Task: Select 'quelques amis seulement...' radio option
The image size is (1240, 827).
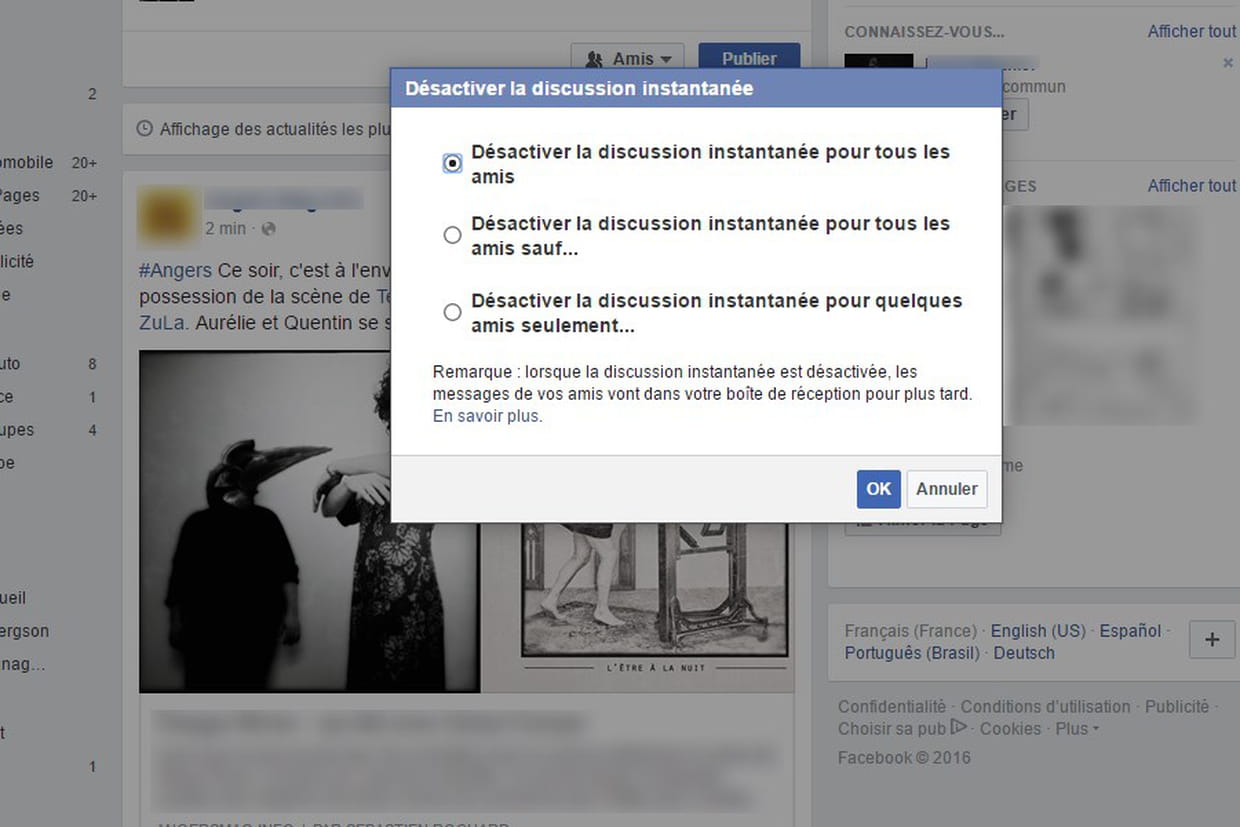Action: click(x=452, y=312)
